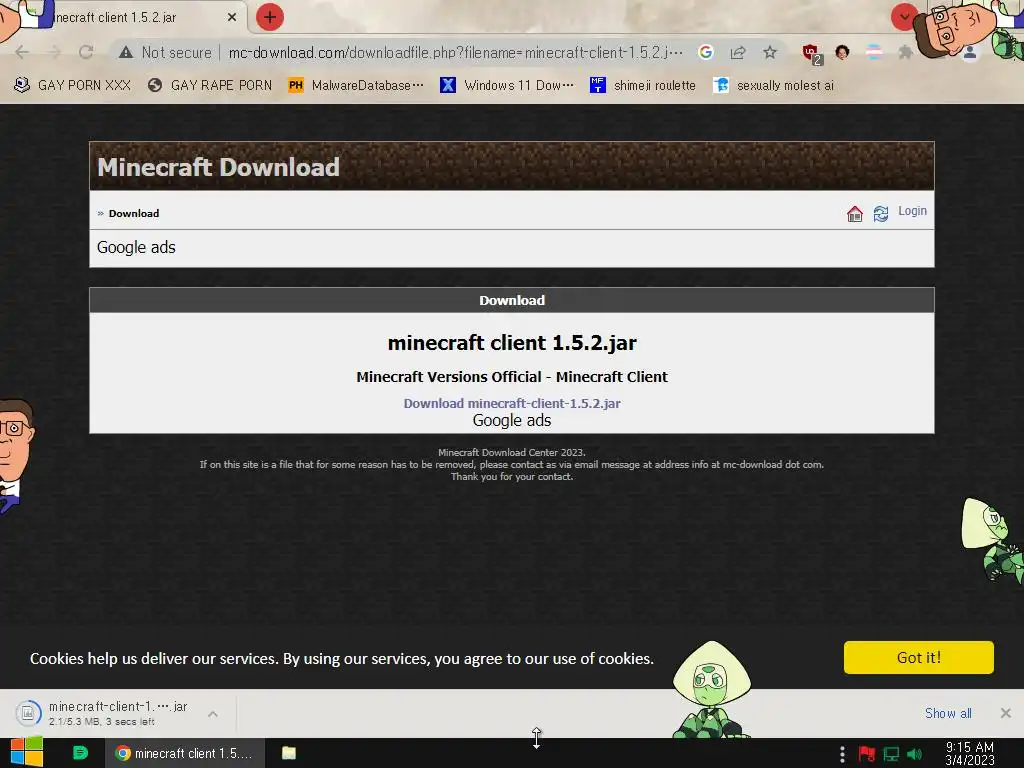Close the minecraft client 1.5.2.jar tab
1024x768 pixels.
point(232,18)
